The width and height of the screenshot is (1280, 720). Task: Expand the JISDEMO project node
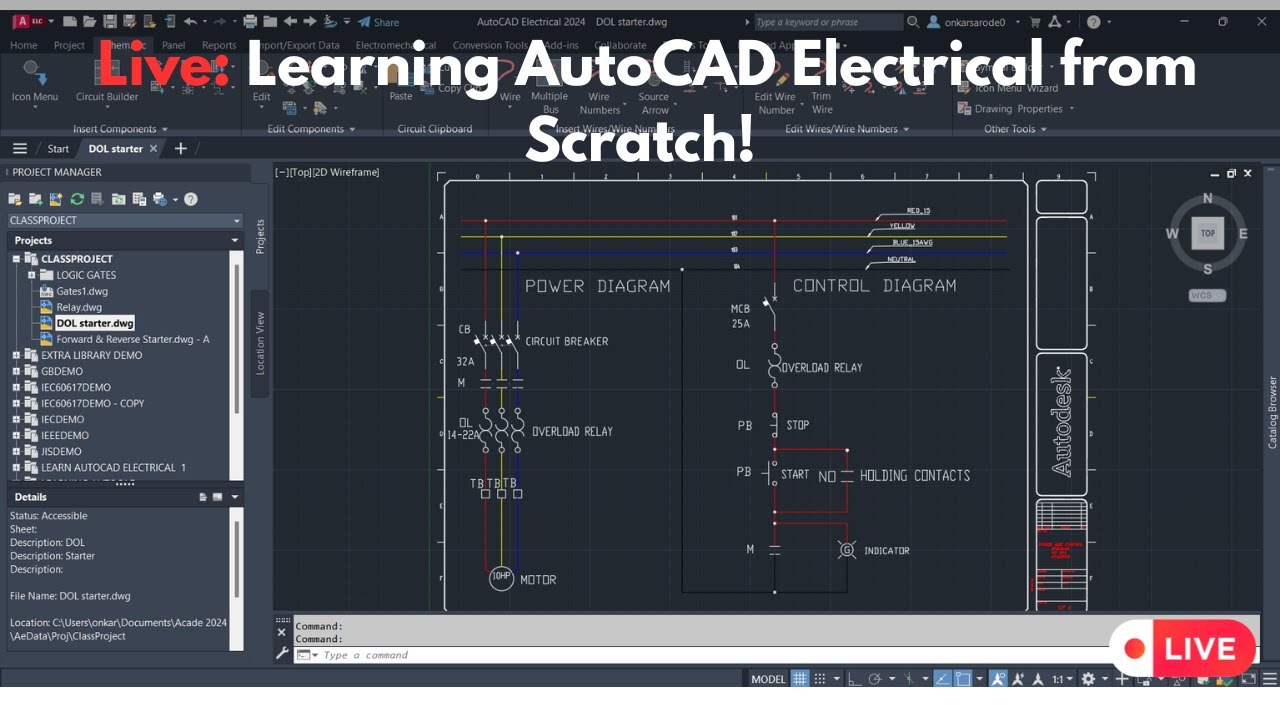point(16,451)
